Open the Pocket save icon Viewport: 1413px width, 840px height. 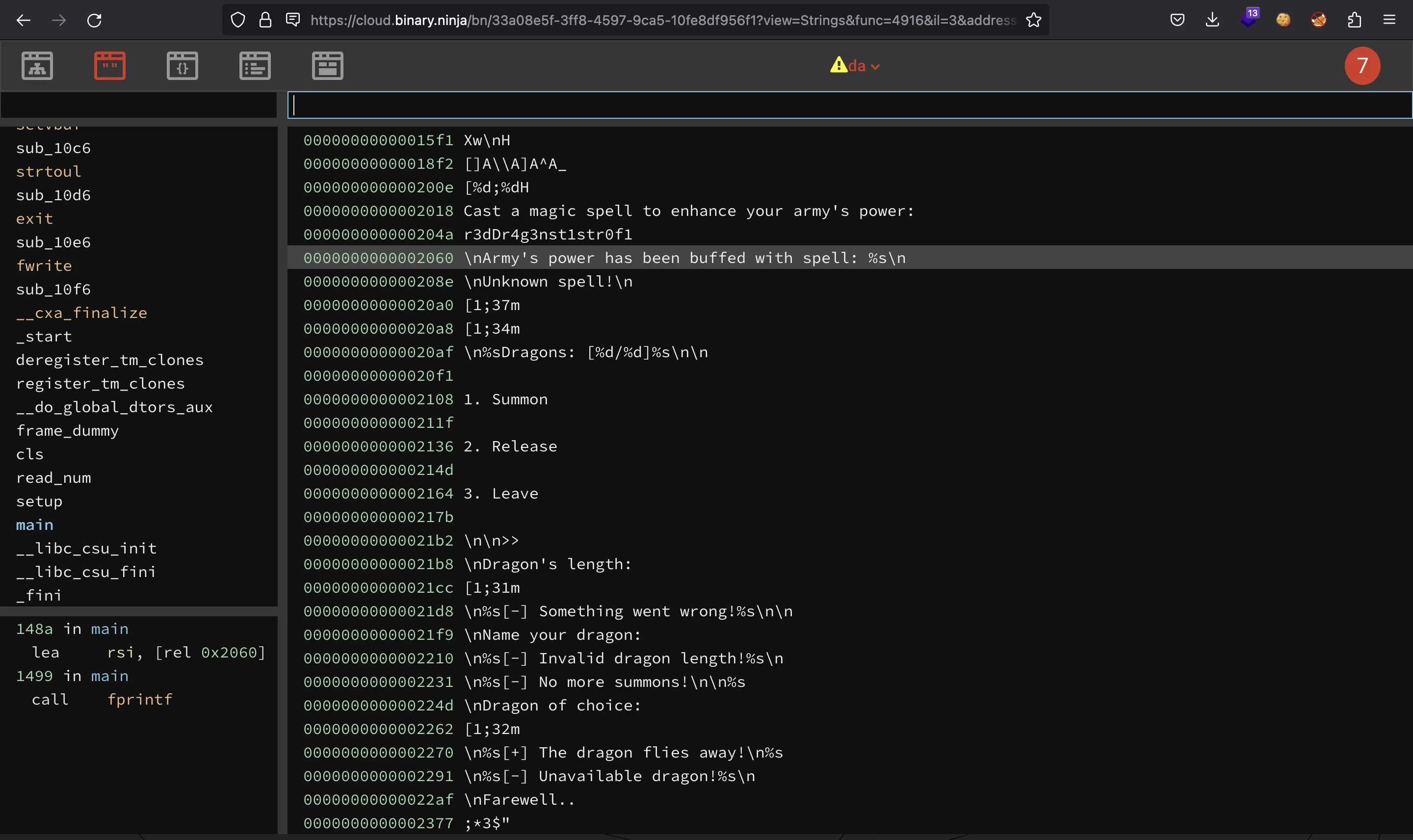pyautogui.click(x=1177, y=21)
